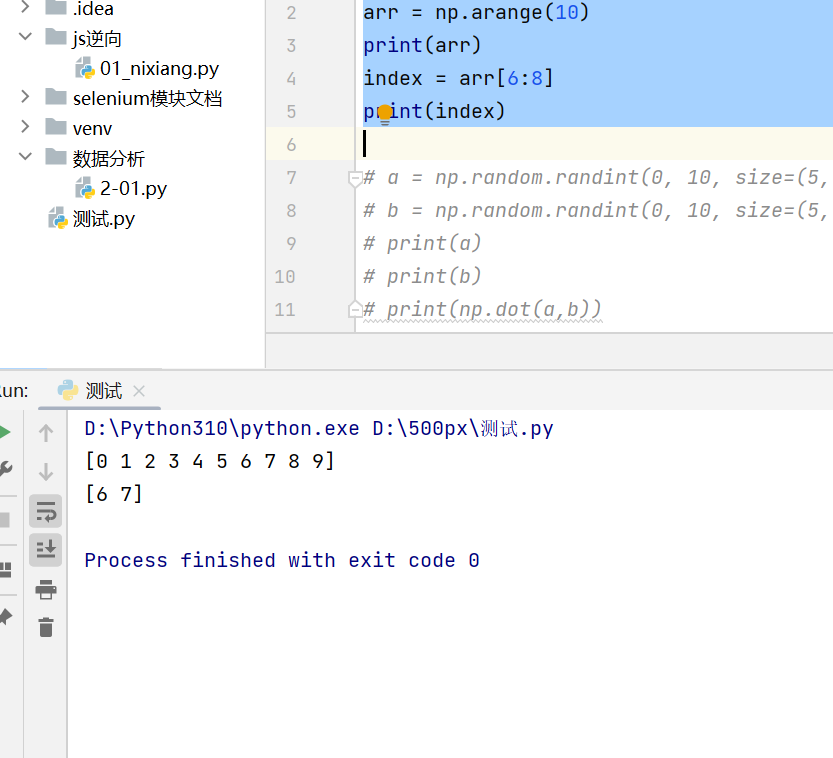
Task: Click the '# b = np.random.randint' comment line
Action: [x=595, y=210]
